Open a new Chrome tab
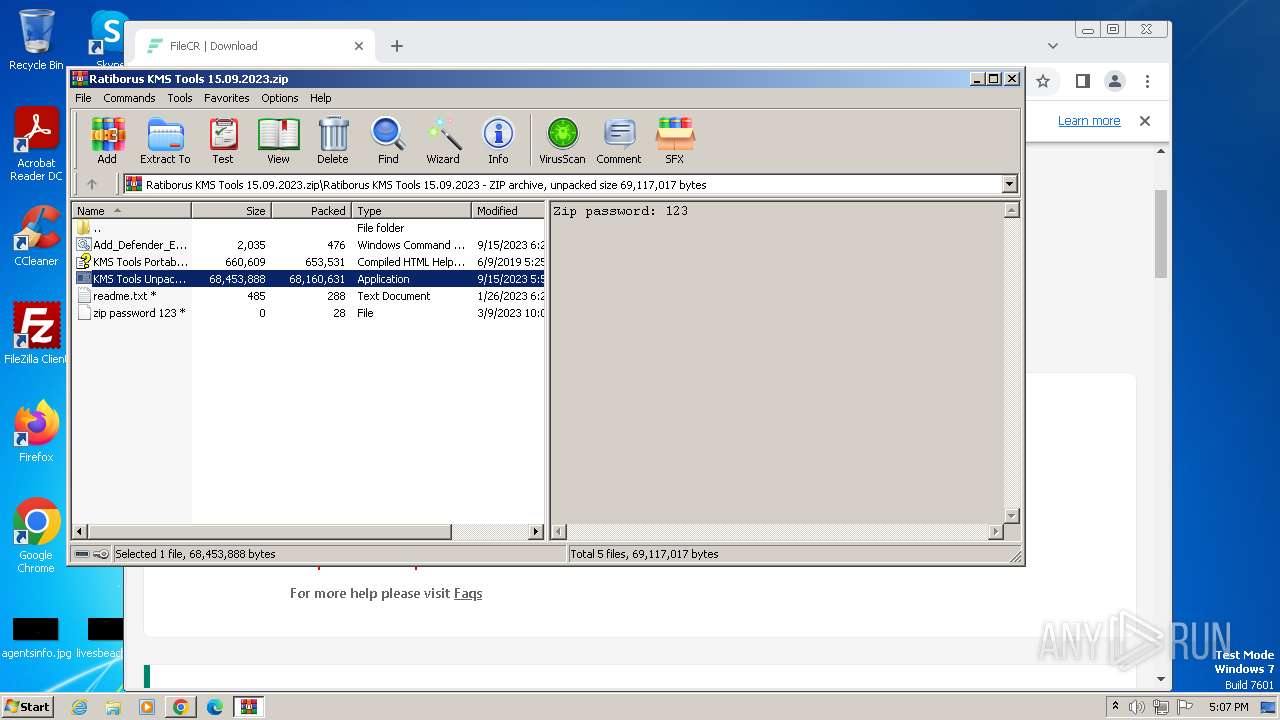Screen dimensions: 1280x720 coord(397,46)
